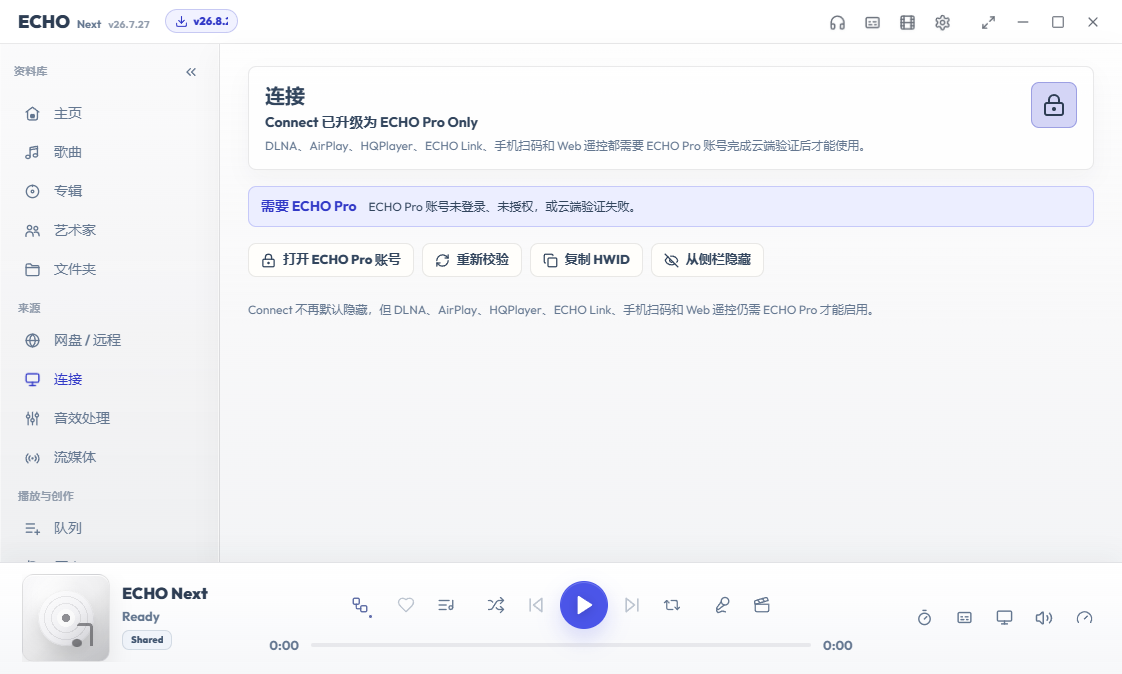Skip to the previous track
Image resolution: width=1122 pixels, height=674 pixels.
point(535,605)
